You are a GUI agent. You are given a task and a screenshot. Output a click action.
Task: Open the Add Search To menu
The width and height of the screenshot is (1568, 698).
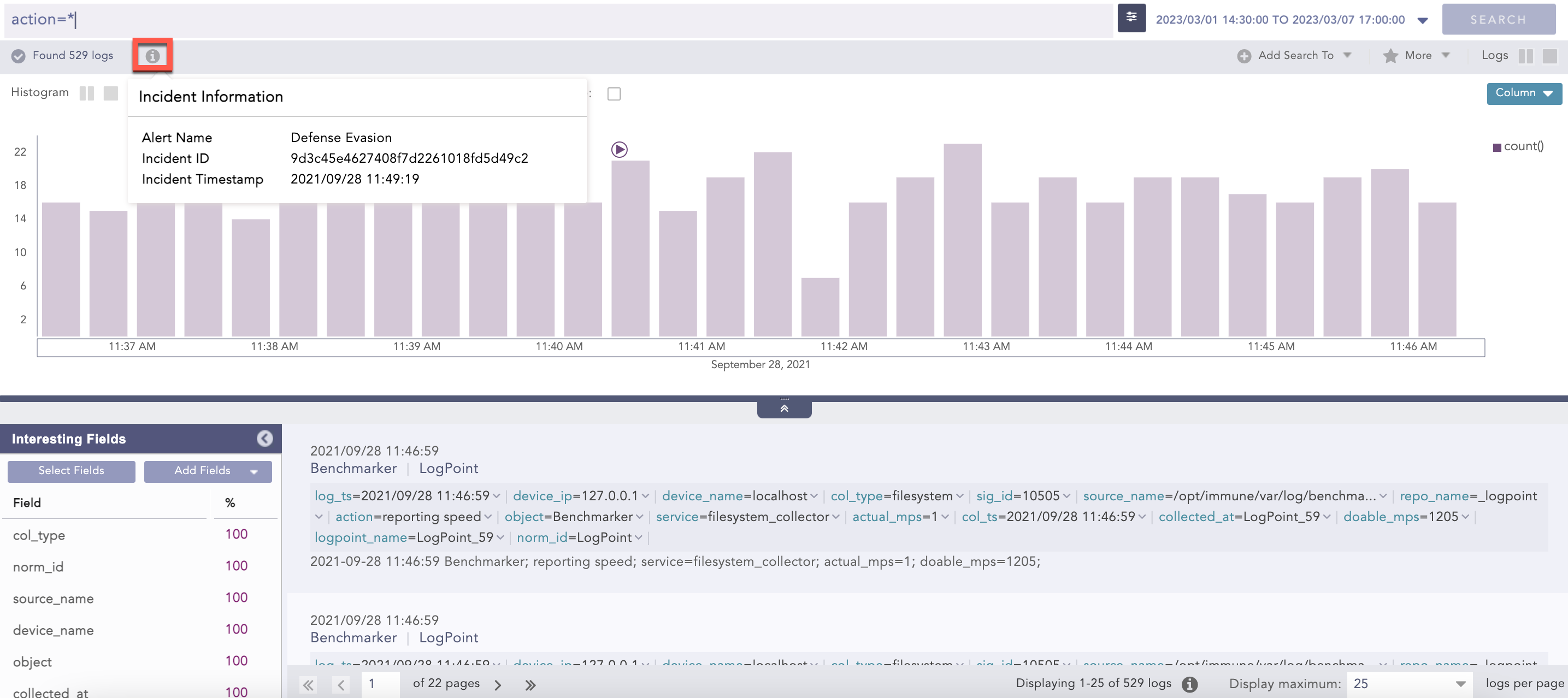(1295, 55)
